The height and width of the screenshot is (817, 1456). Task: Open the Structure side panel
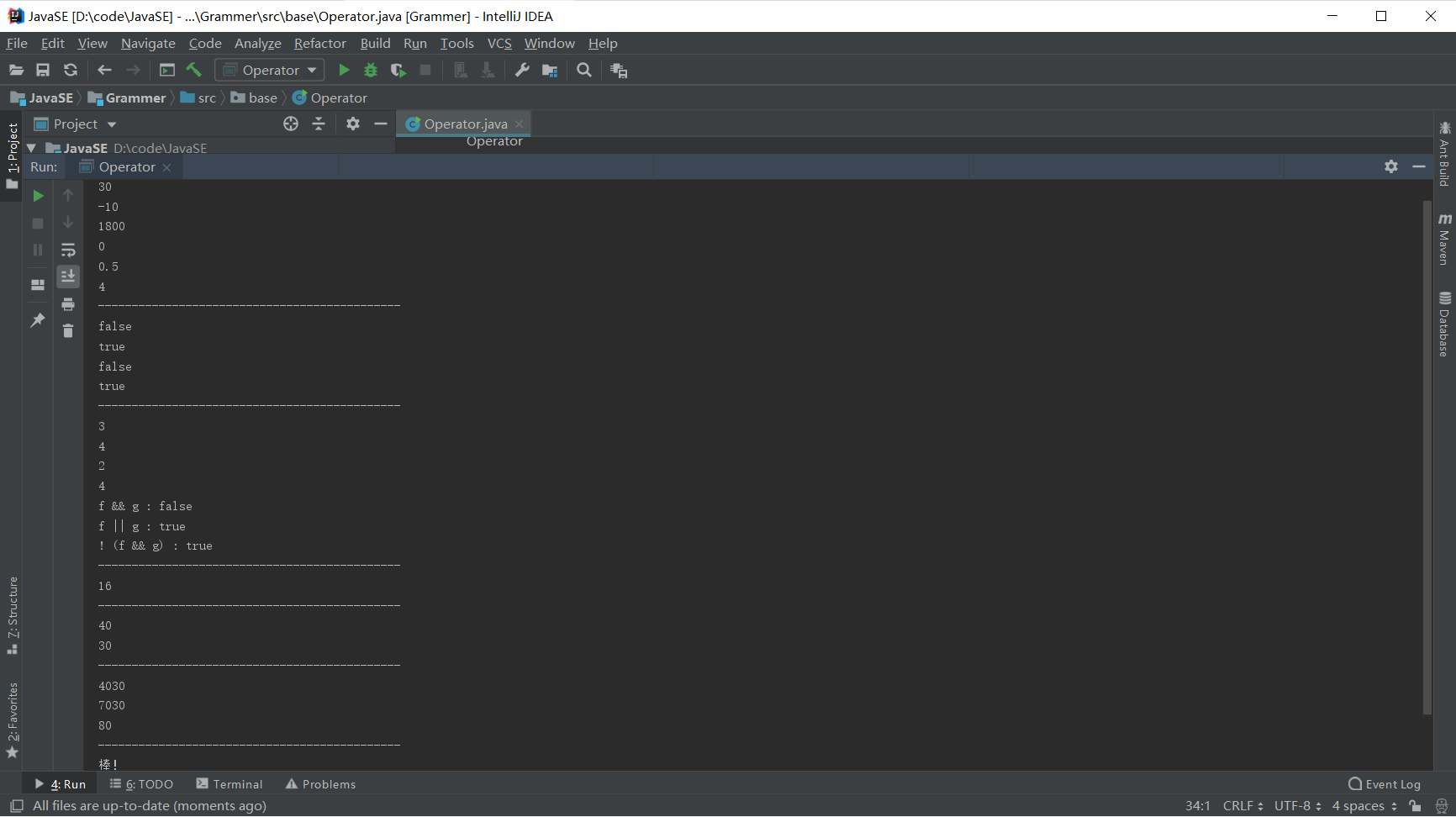13,615
